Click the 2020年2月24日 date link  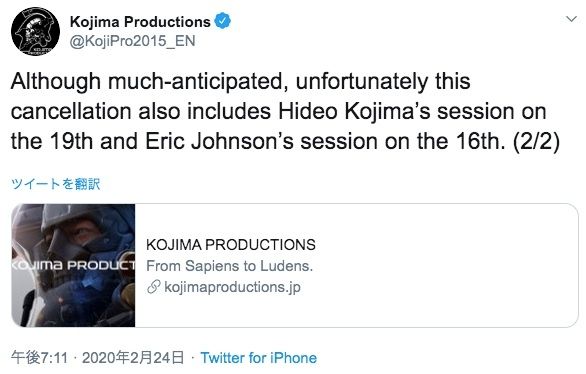click(133, 358)
